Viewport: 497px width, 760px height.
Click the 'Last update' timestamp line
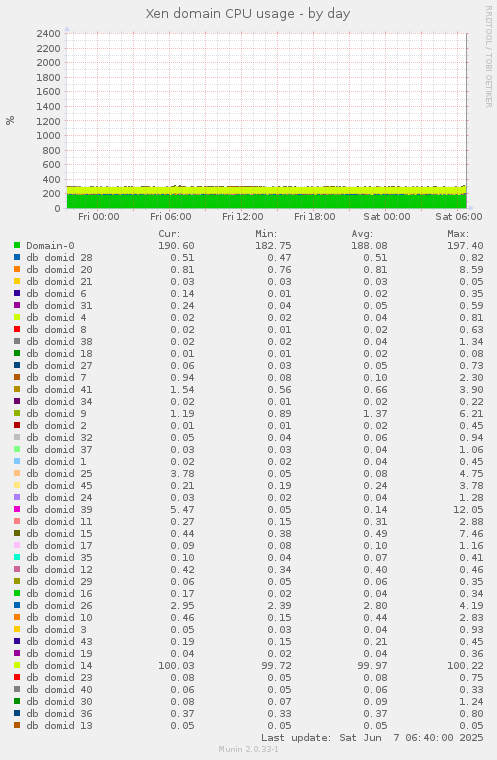(372, 738)
